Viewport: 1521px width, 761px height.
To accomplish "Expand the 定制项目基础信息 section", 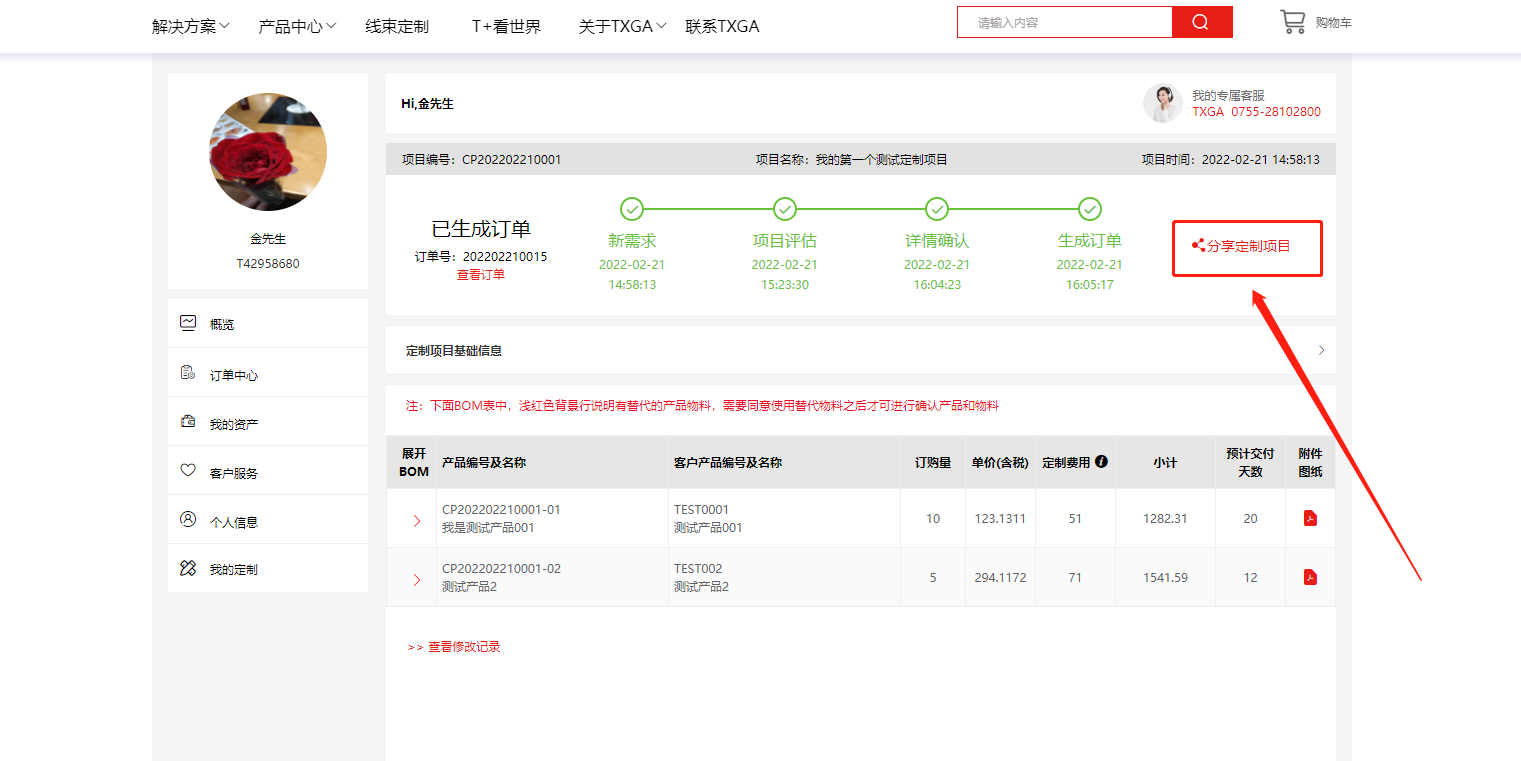I will [1321, 350].
